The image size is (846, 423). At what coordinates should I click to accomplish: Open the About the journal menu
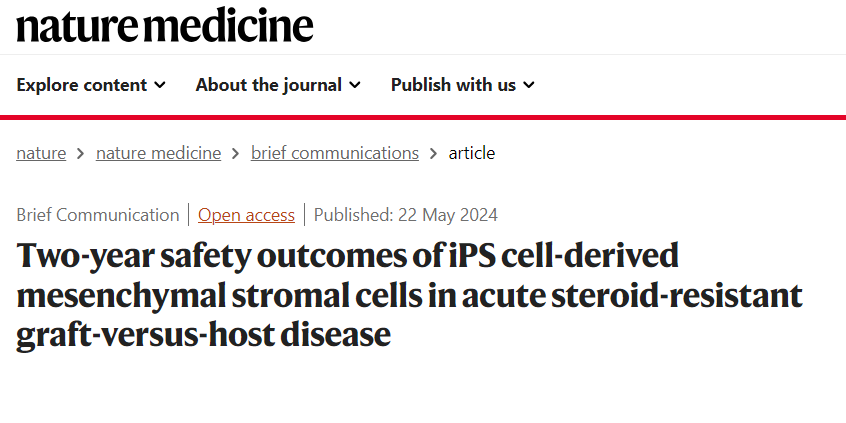coord(269,85)
